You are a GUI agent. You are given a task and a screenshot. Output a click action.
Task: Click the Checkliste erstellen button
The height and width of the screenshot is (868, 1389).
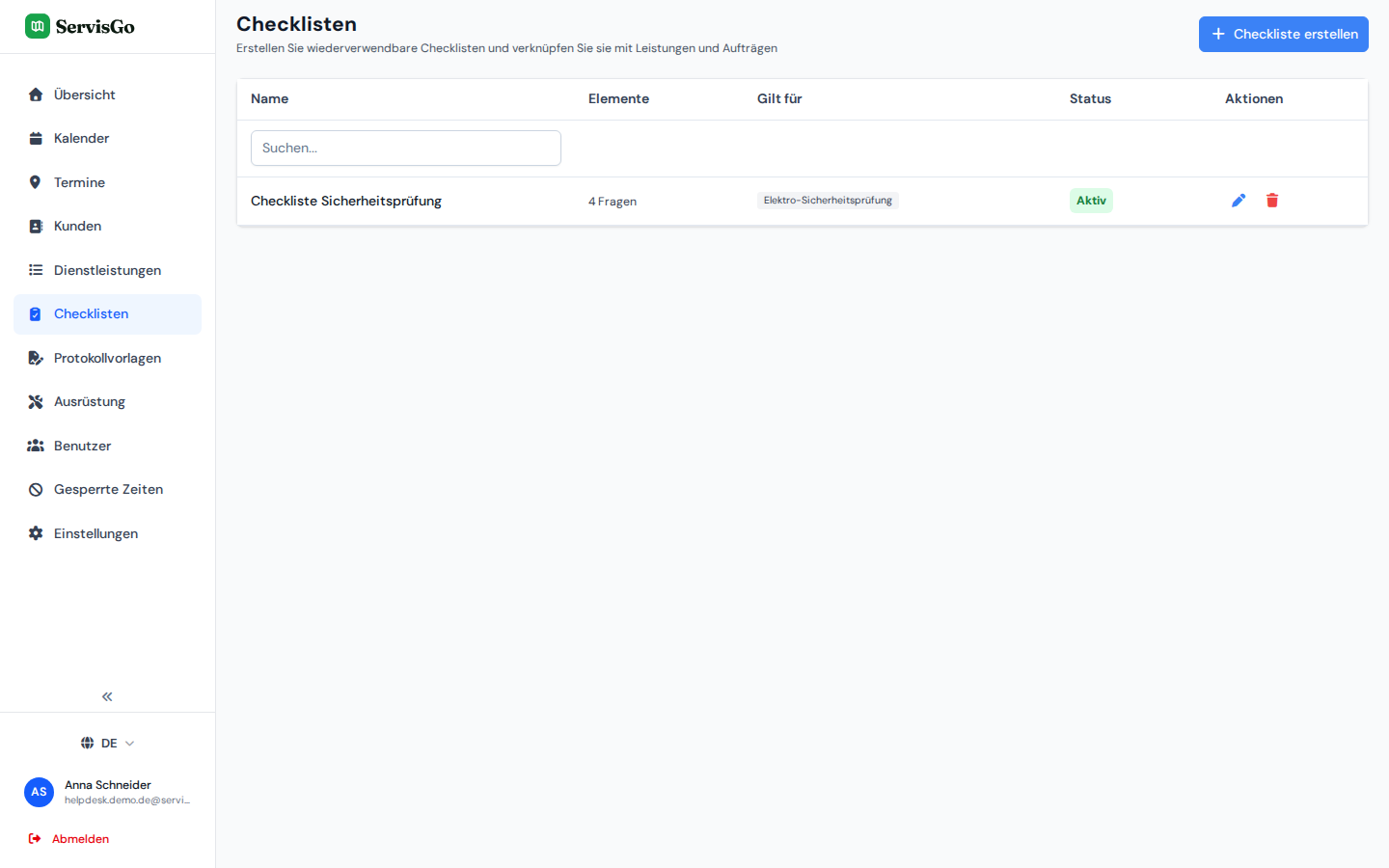coord(1283,34)
